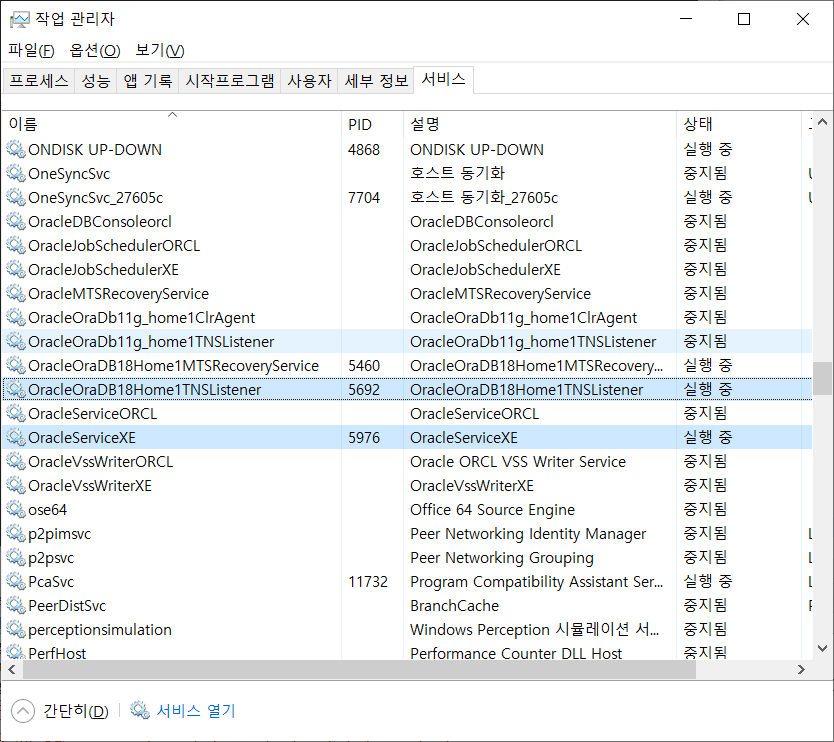Select PID 7704 cell
Image resolution: width=834 pixels, height=742 pixels.
pos(364,197)
